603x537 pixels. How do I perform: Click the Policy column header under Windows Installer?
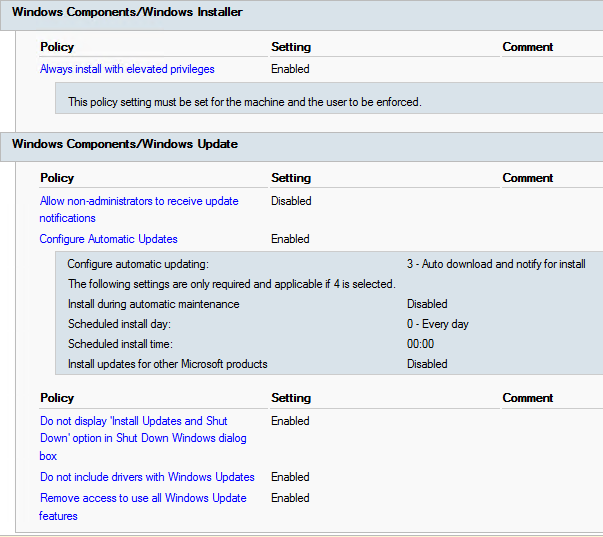point(57,47)
